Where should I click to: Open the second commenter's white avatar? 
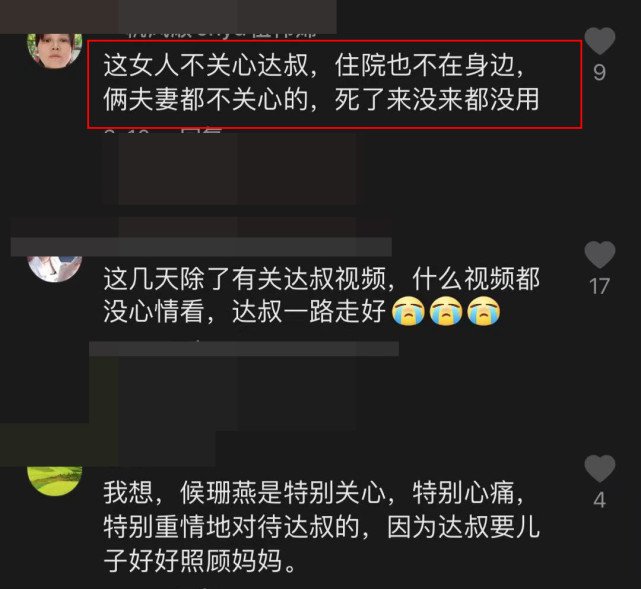(x=54, y=268)
